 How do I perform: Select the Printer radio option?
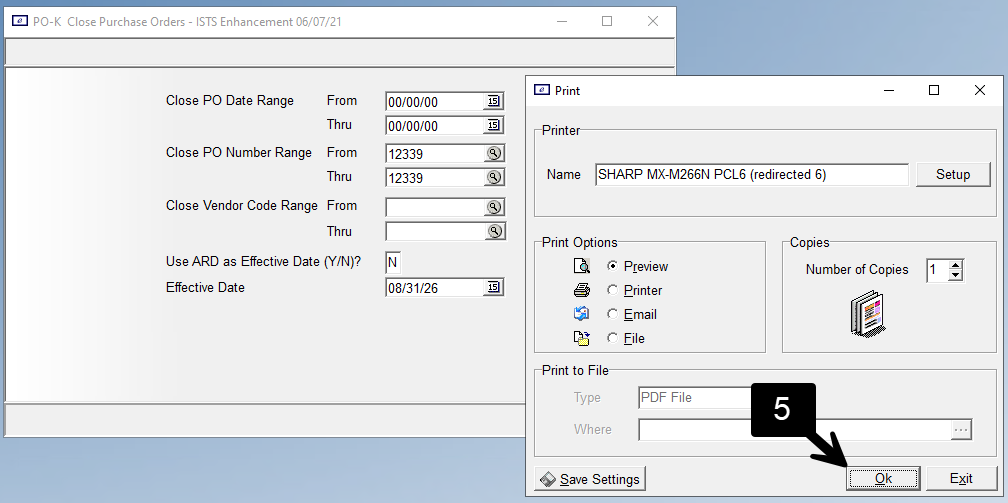pos(613,290)
